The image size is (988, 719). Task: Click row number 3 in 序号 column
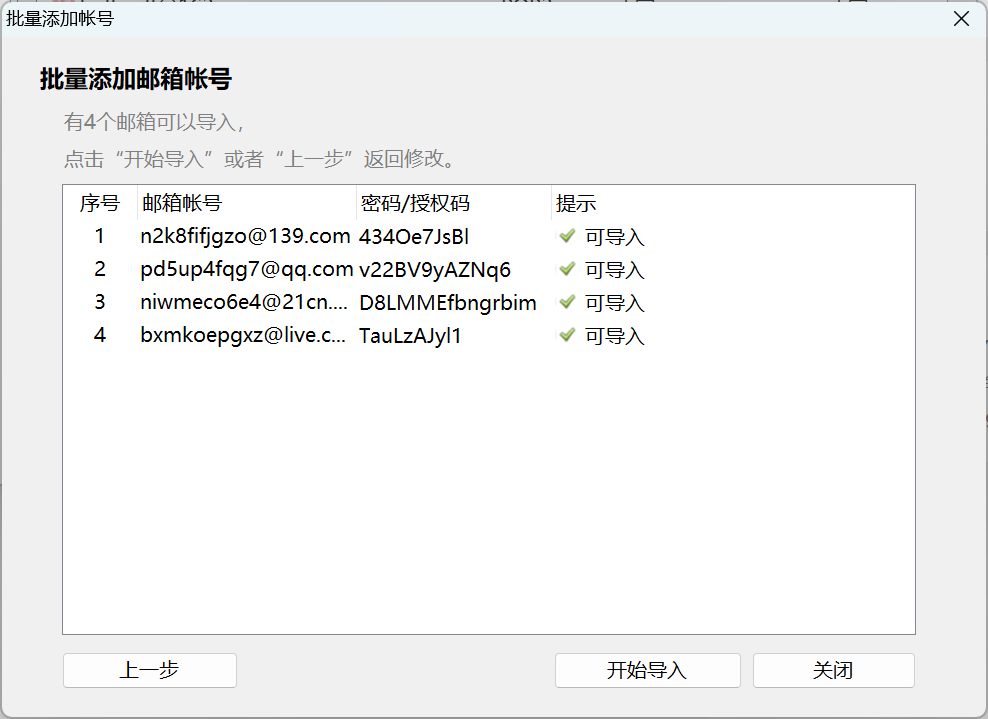pos(100,302)
